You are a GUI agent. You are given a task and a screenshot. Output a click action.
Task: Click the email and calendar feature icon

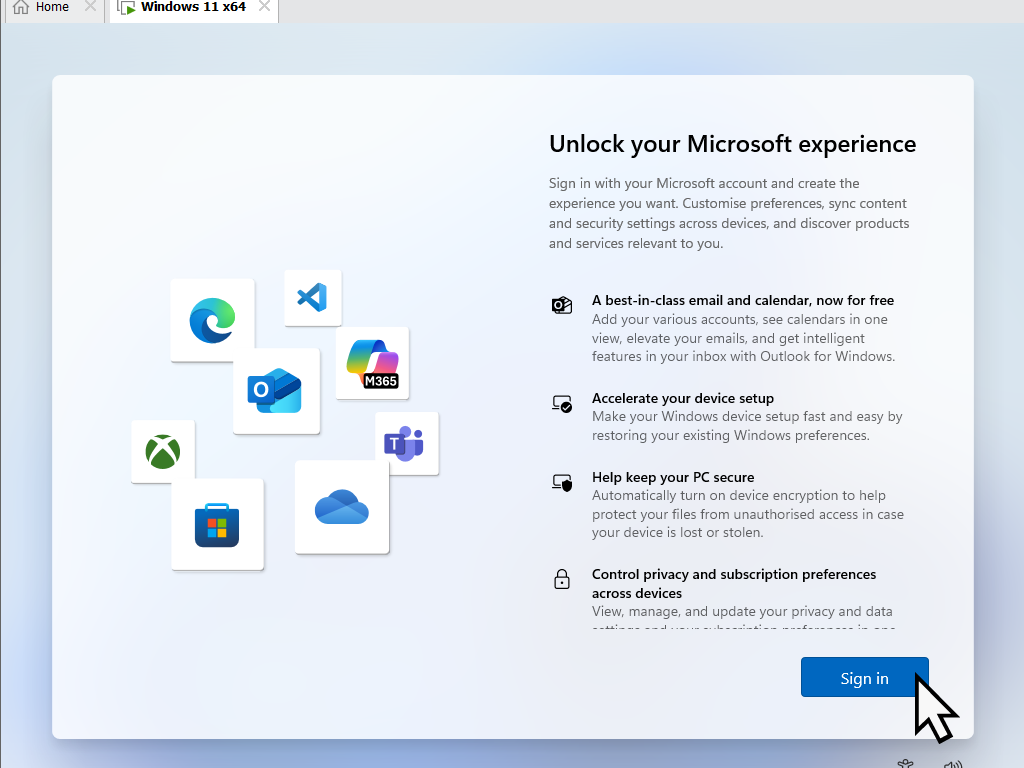pyautogui.click(x=562, y=304)
